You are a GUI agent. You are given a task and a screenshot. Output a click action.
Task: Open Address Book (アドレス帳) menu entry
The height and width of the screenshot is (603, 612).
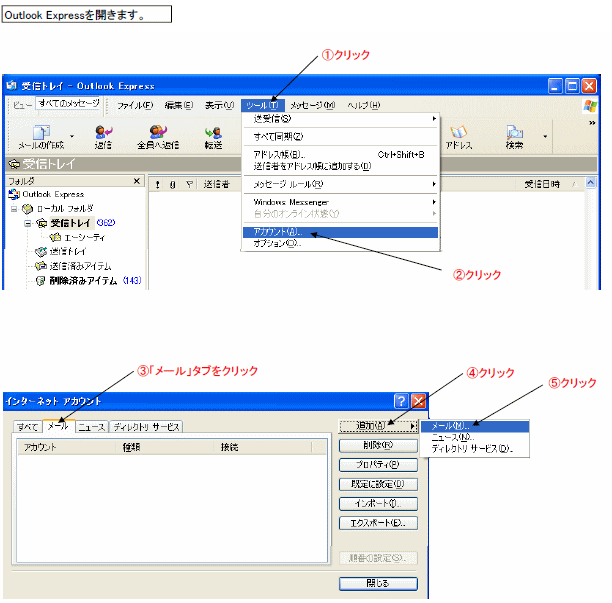point(340,155)
